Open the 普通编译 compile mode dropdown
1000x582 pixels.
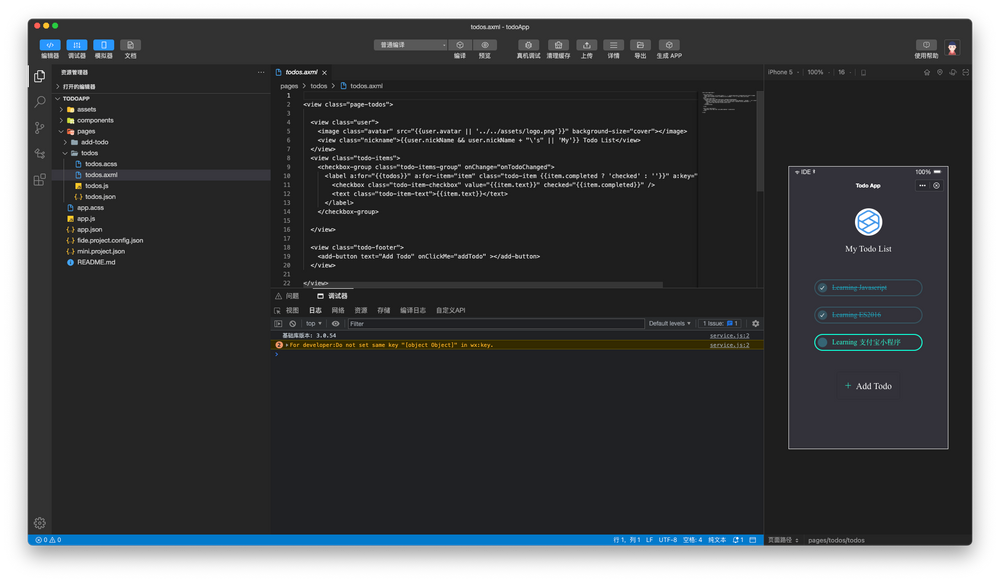click(x=410, y=45)
